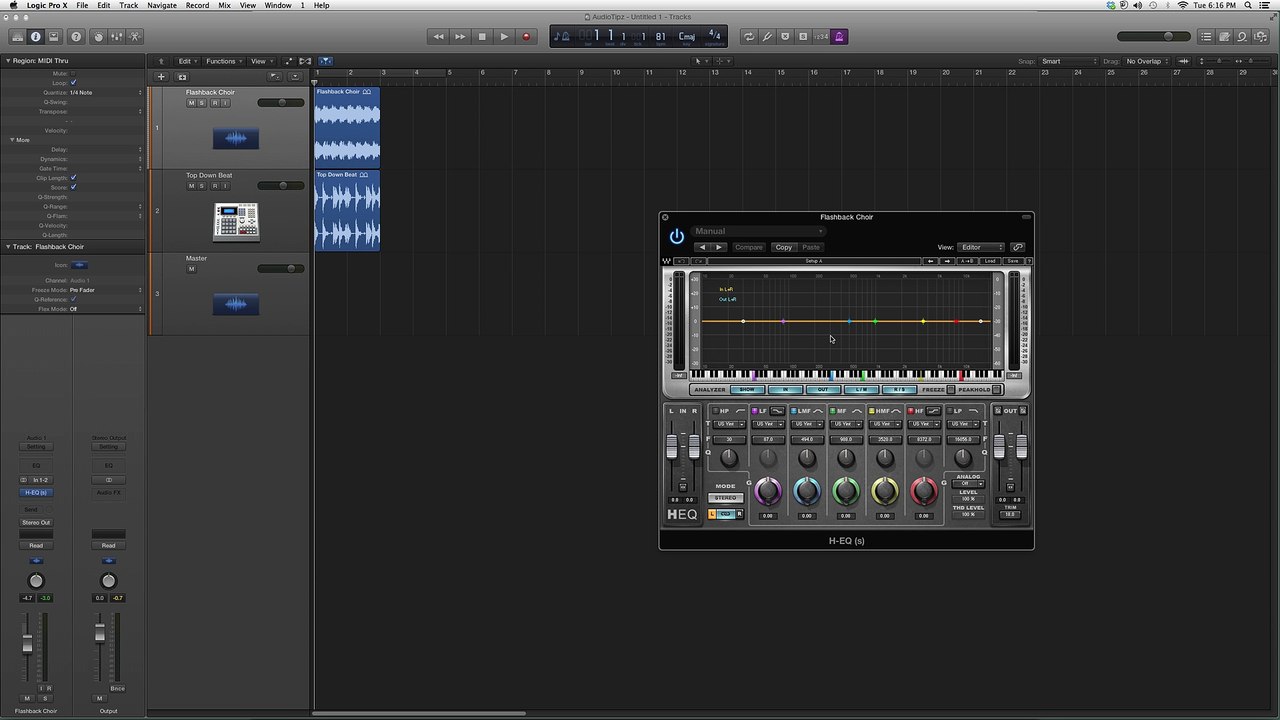Open the Manual preset dropdown

758,231
